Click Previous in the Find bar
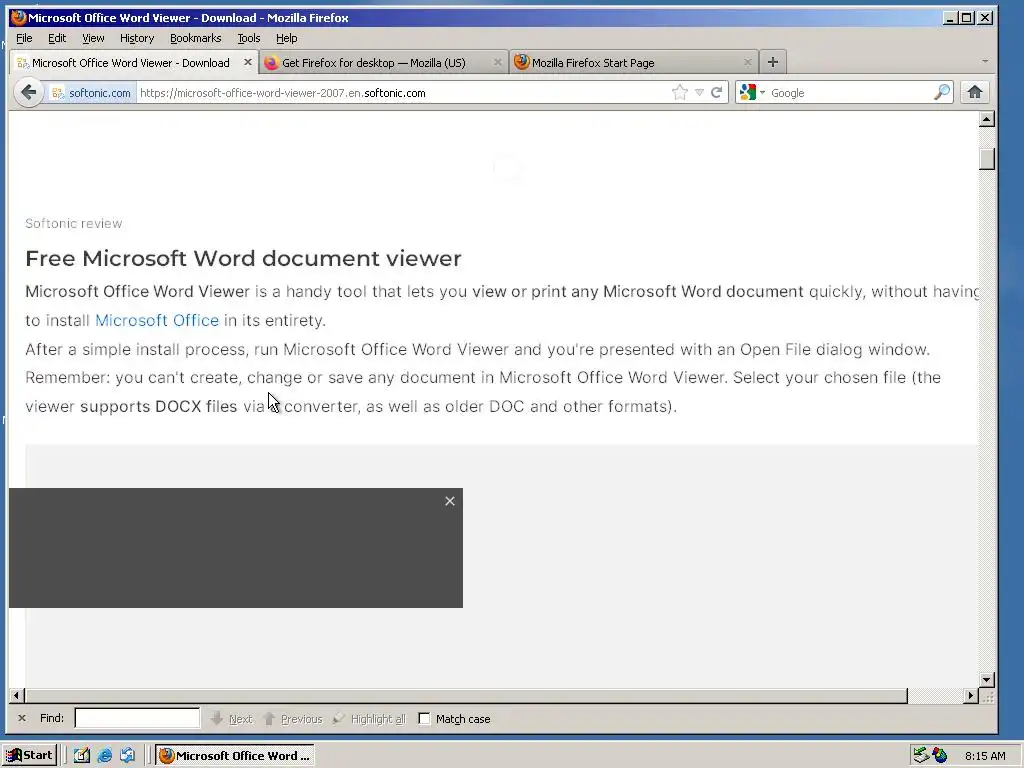1024x768 pixels. click(293, 718)
